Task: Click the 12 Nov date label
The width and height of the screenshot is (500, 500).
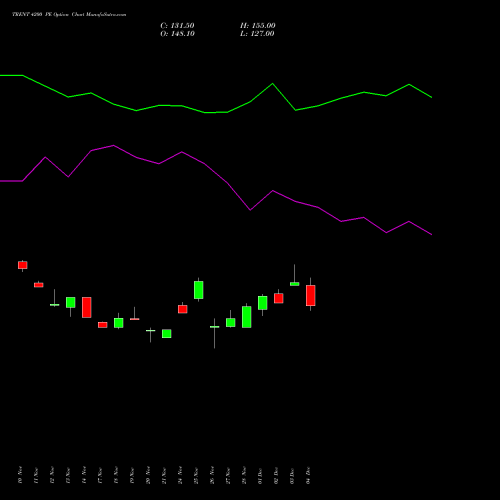Action: tap(52, 475)
